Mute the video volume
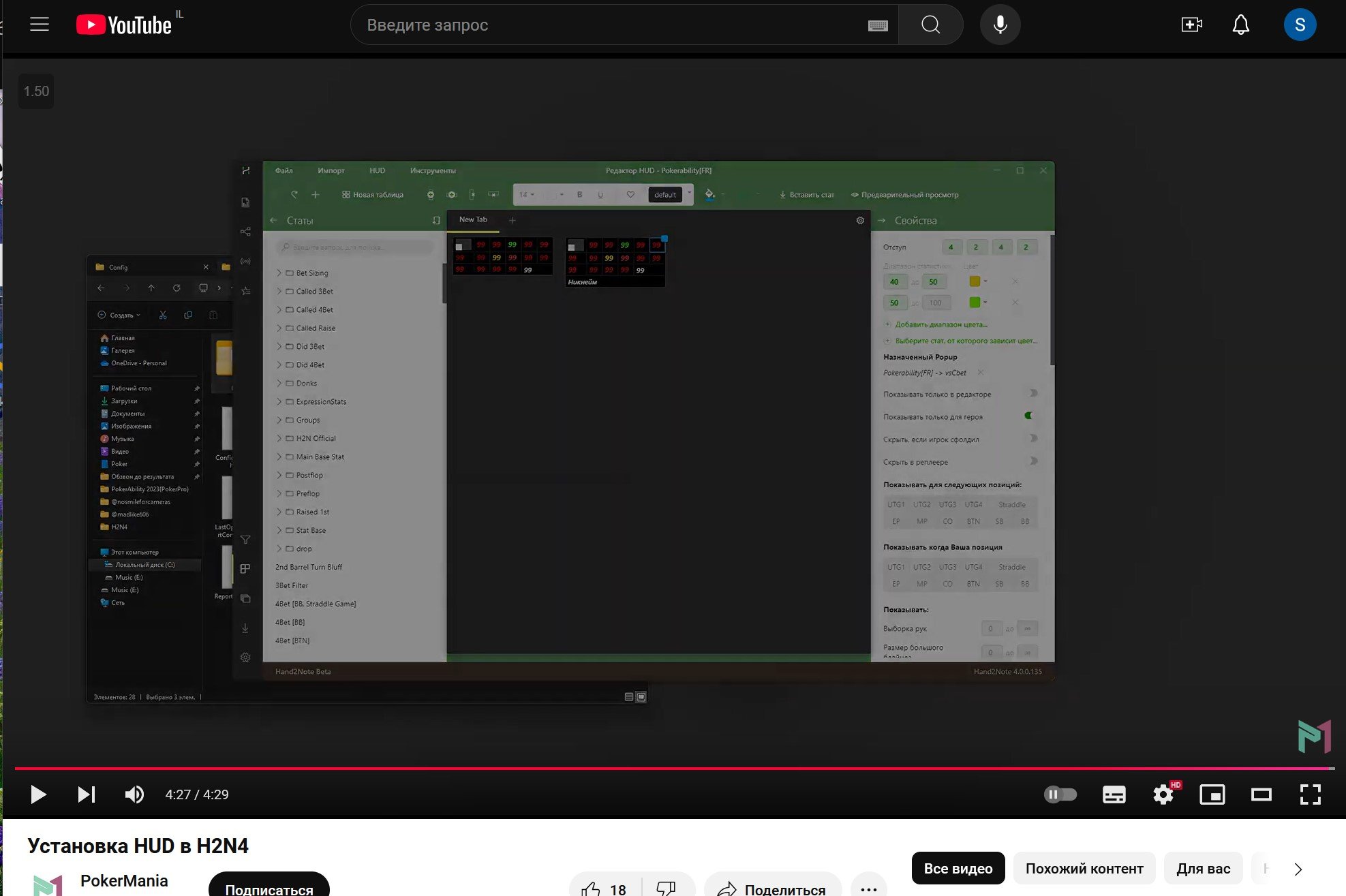This screenshot has width=1346, height=896. 134,794
